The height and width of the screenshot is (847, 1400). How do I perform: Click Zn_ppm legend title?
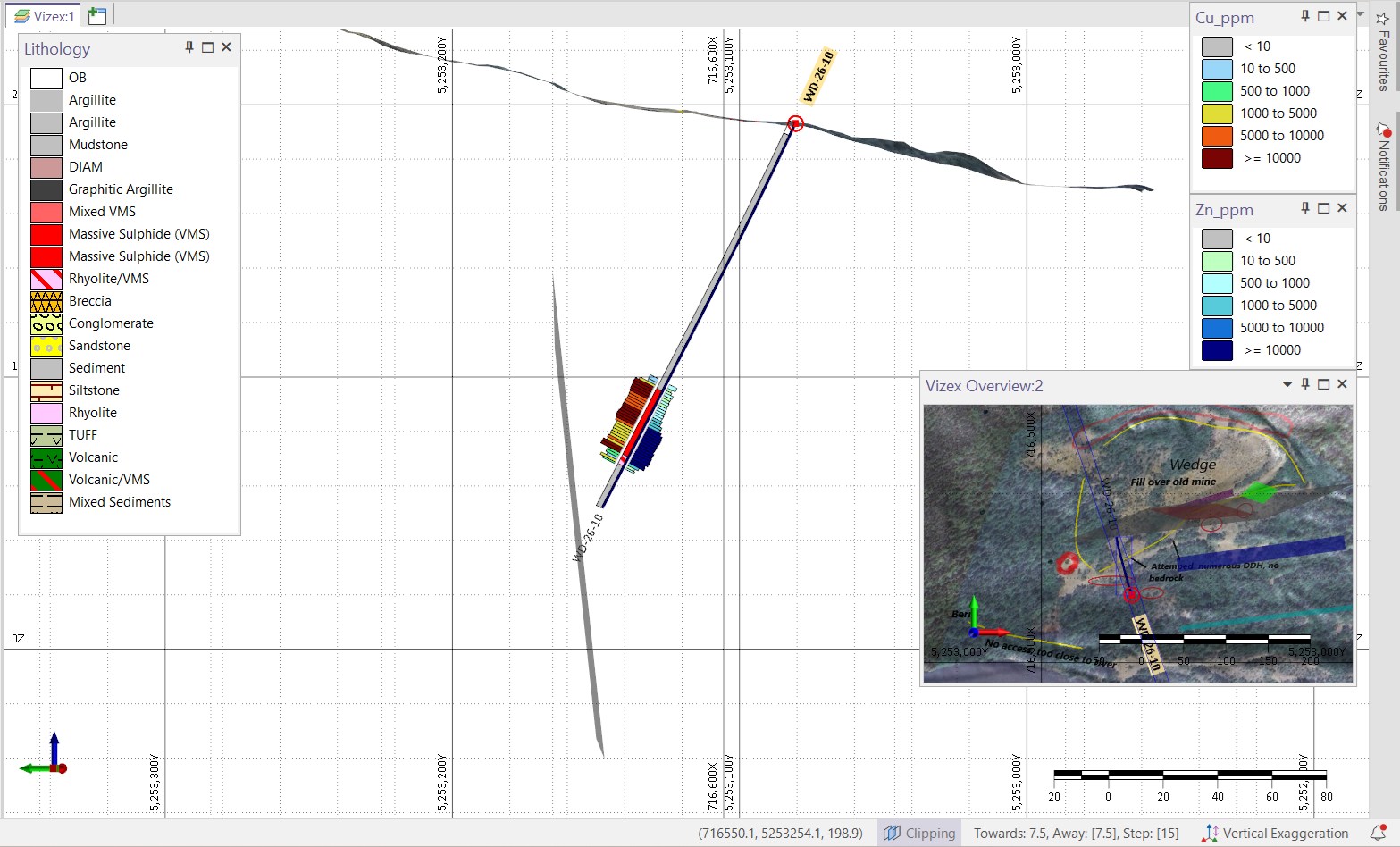[x=1224, y=210]
